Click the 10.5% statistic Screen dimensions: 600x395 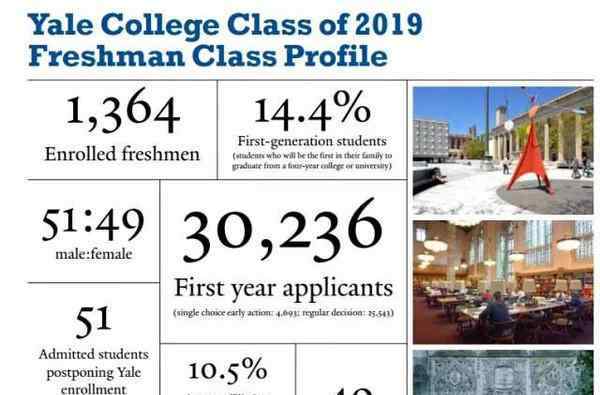[228, 371]
